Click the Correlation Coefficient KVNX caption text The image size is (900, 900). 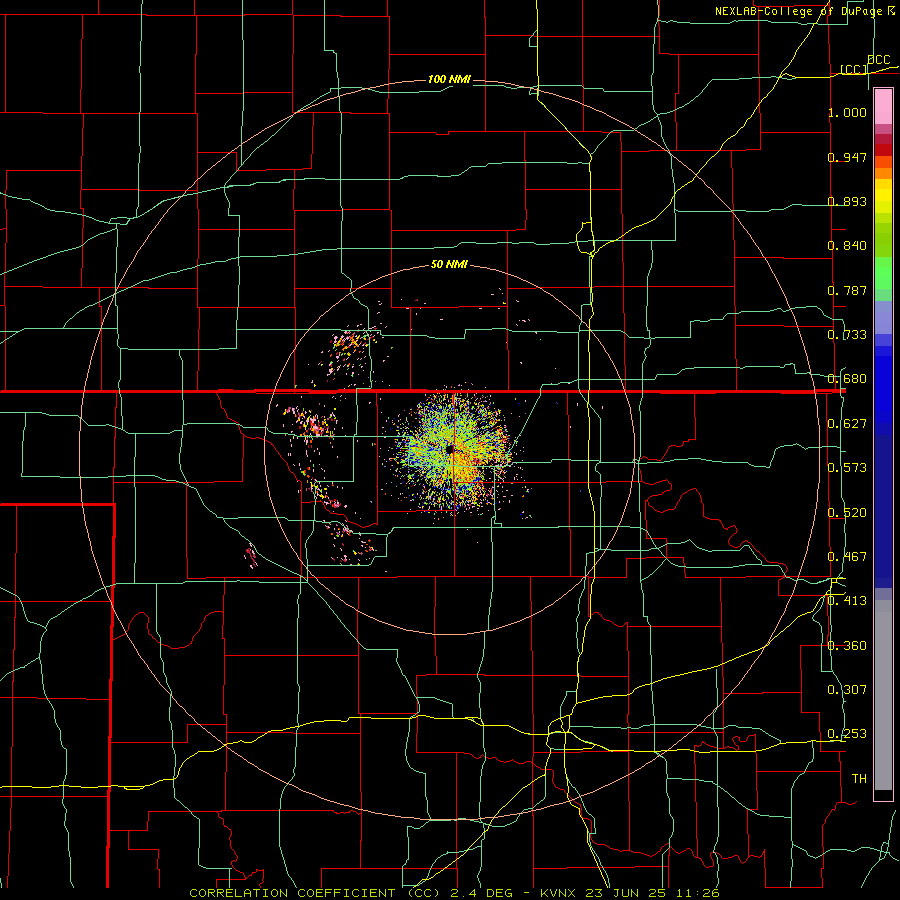454,893
